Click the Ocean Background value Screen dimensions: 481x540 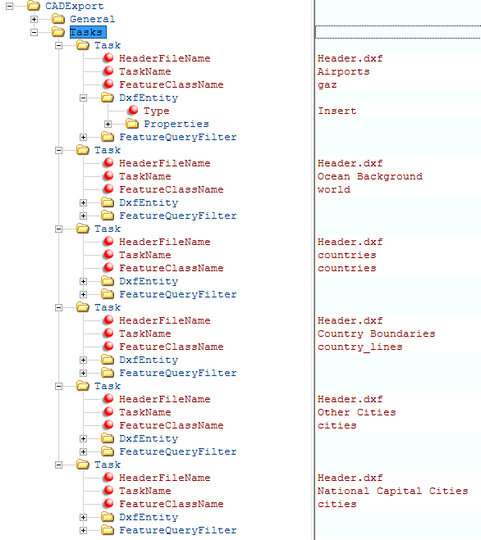point(370,176)
